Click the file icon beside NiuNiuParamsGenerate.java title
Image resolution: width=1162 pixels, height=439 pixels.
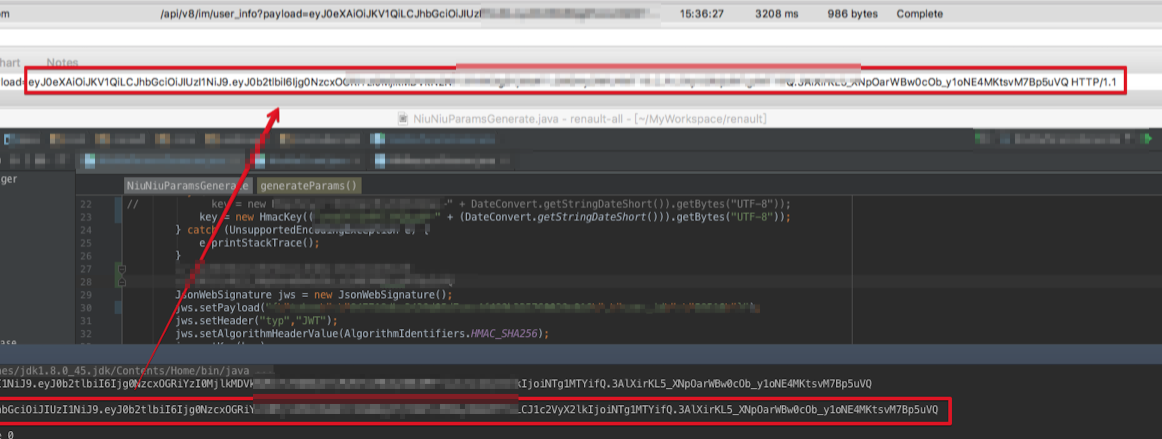[402, 118]
